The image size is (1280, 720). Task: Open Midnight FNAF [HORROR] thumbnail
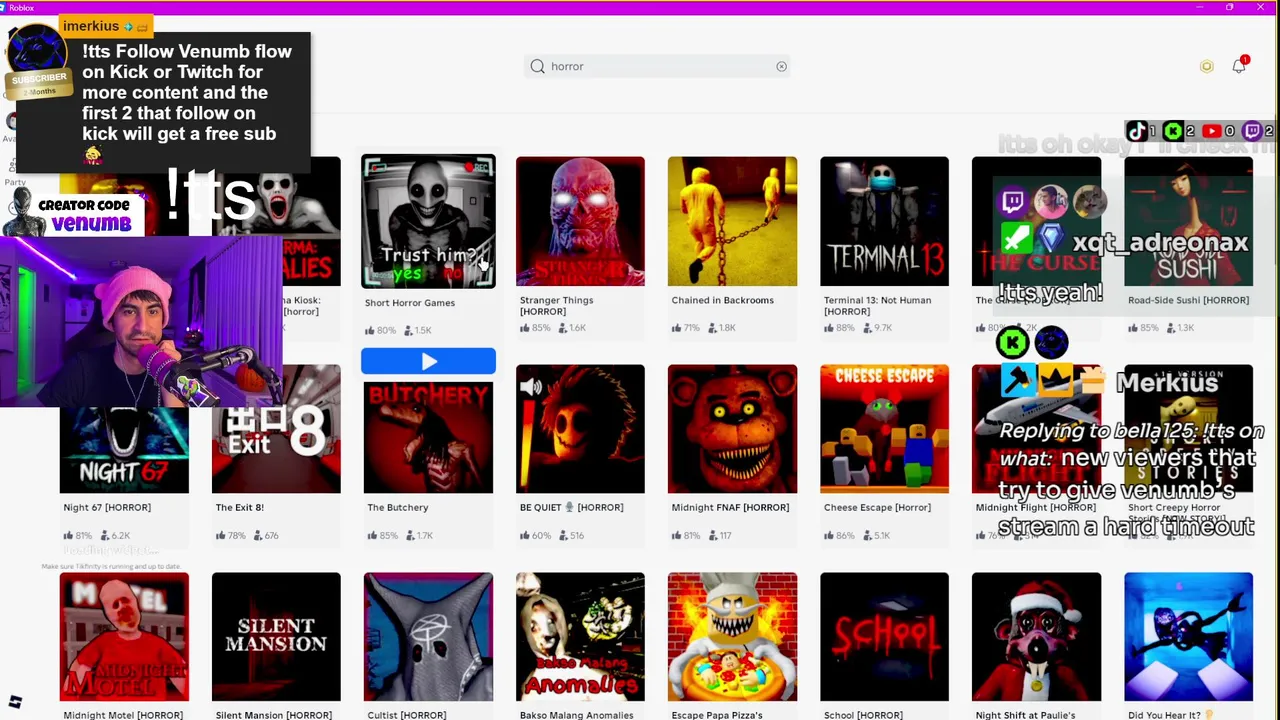(x=732, y=429)
